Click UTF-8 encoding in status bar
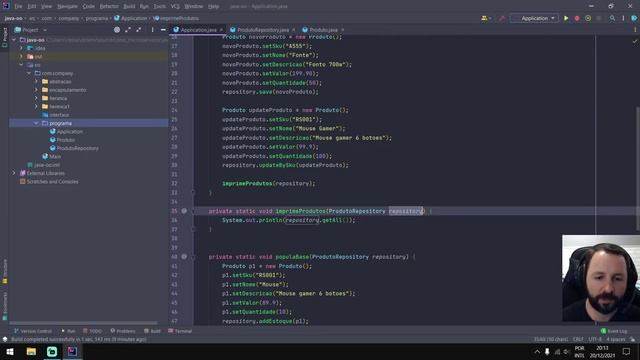640x360 pixels. tap(595, 339)
